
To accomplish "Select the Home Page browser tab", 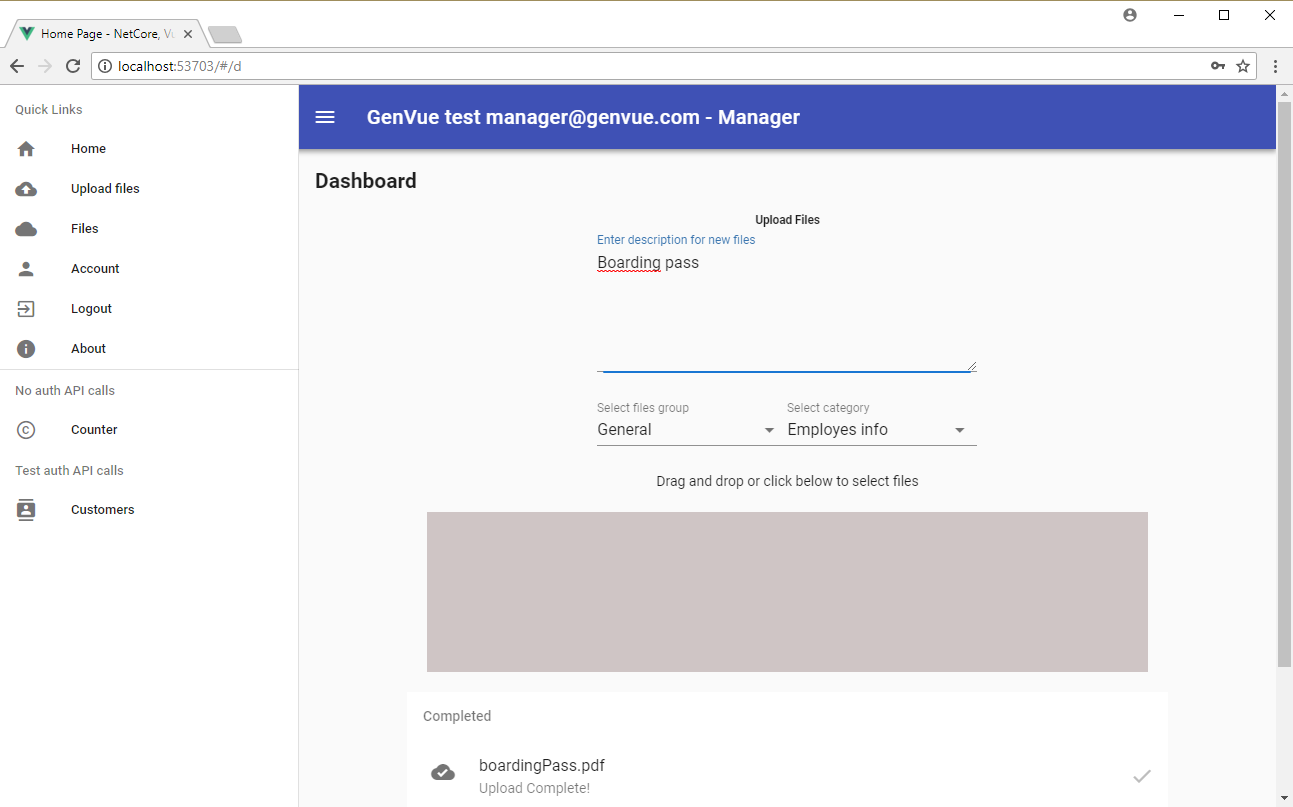I will click(x=105, y=34).
